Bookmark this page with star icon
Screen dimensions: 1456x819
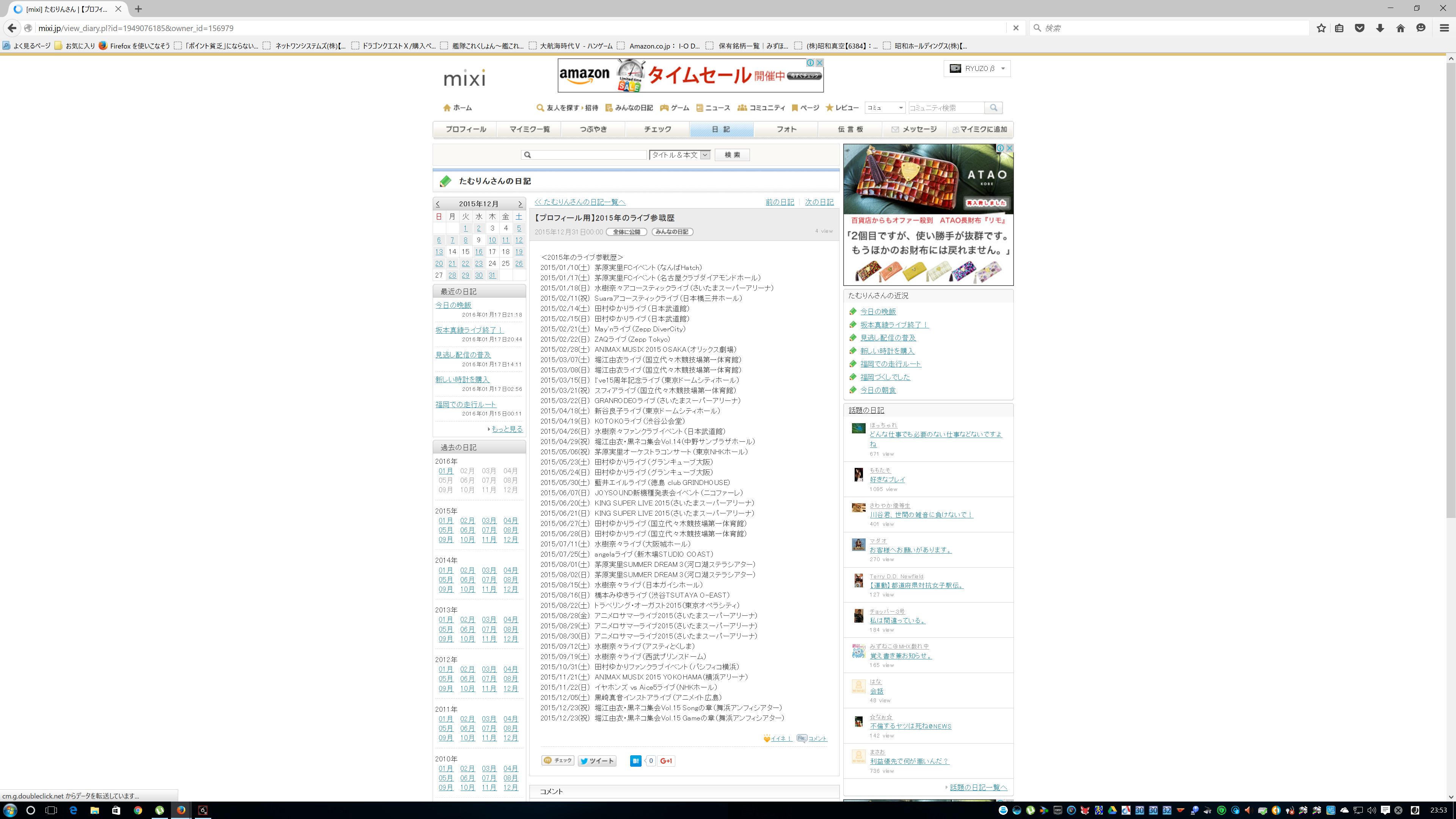click(1321, 28)
